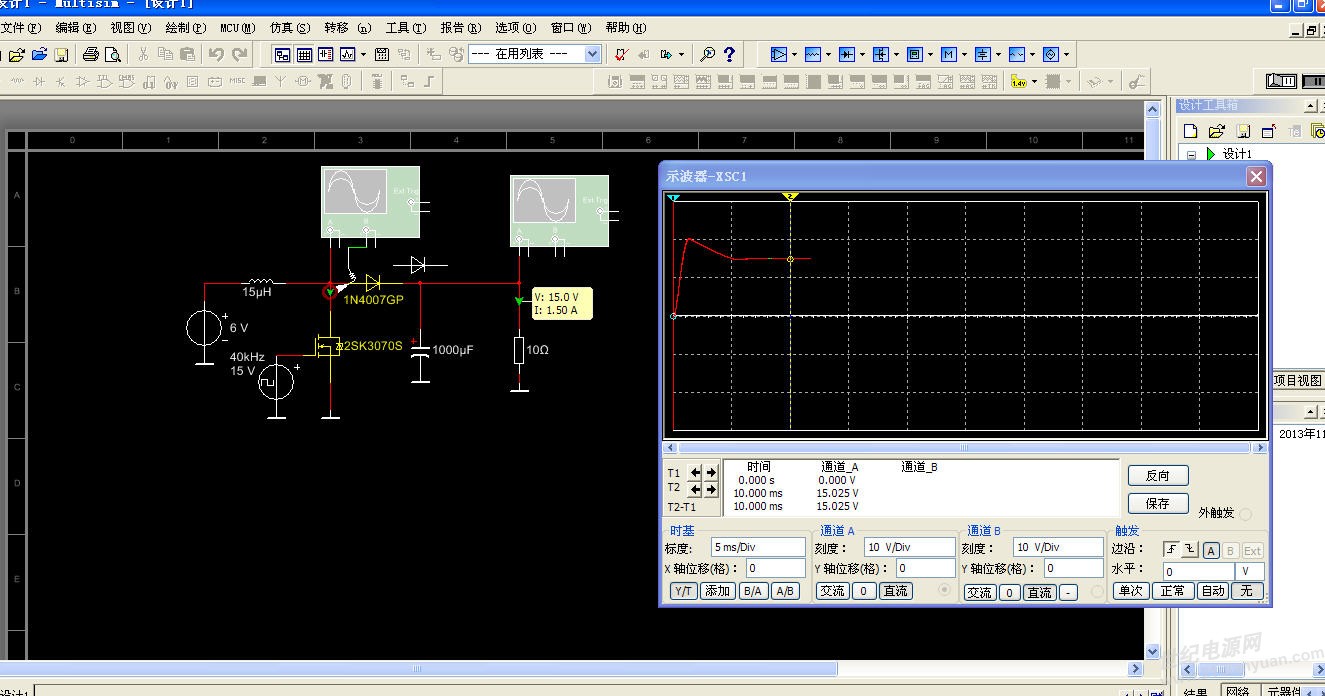Place a diode component from toolbar
Image resolution: width=1325 pixels, height=696 pixels.
point(847,54)
